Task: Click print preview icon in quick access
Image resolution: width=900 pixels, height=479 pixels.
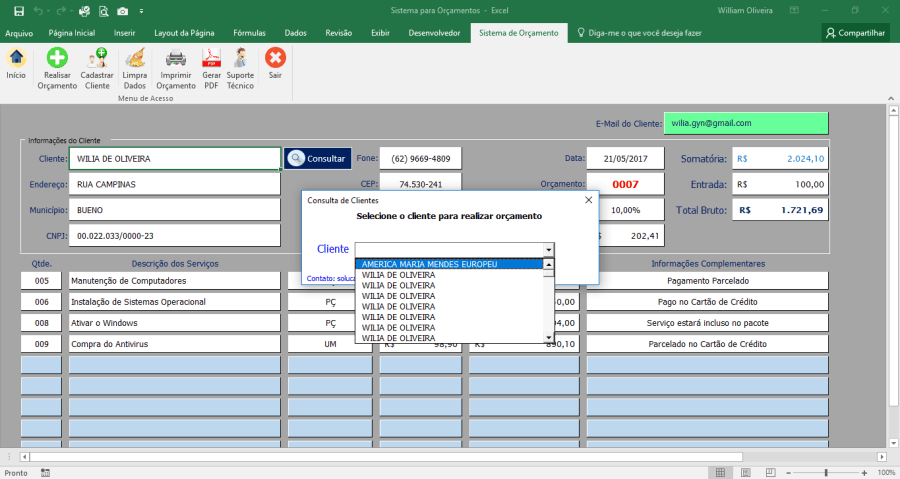Action: pos(103,11)
